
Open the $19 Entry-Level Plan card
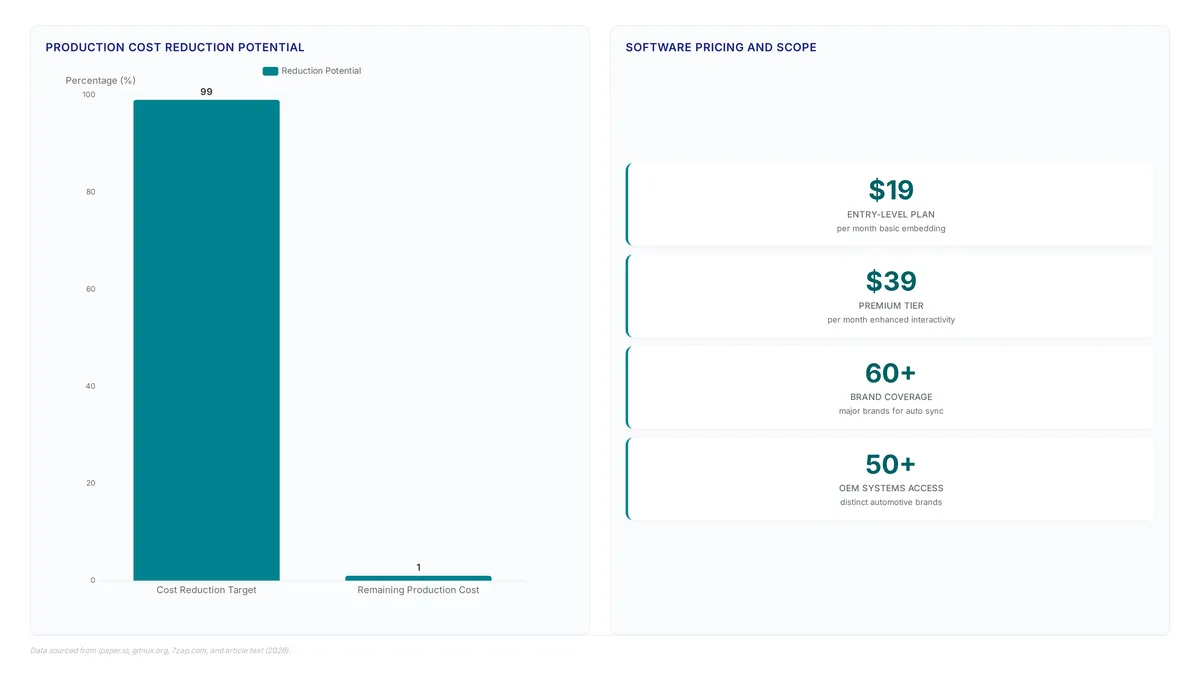coord(890,204)
